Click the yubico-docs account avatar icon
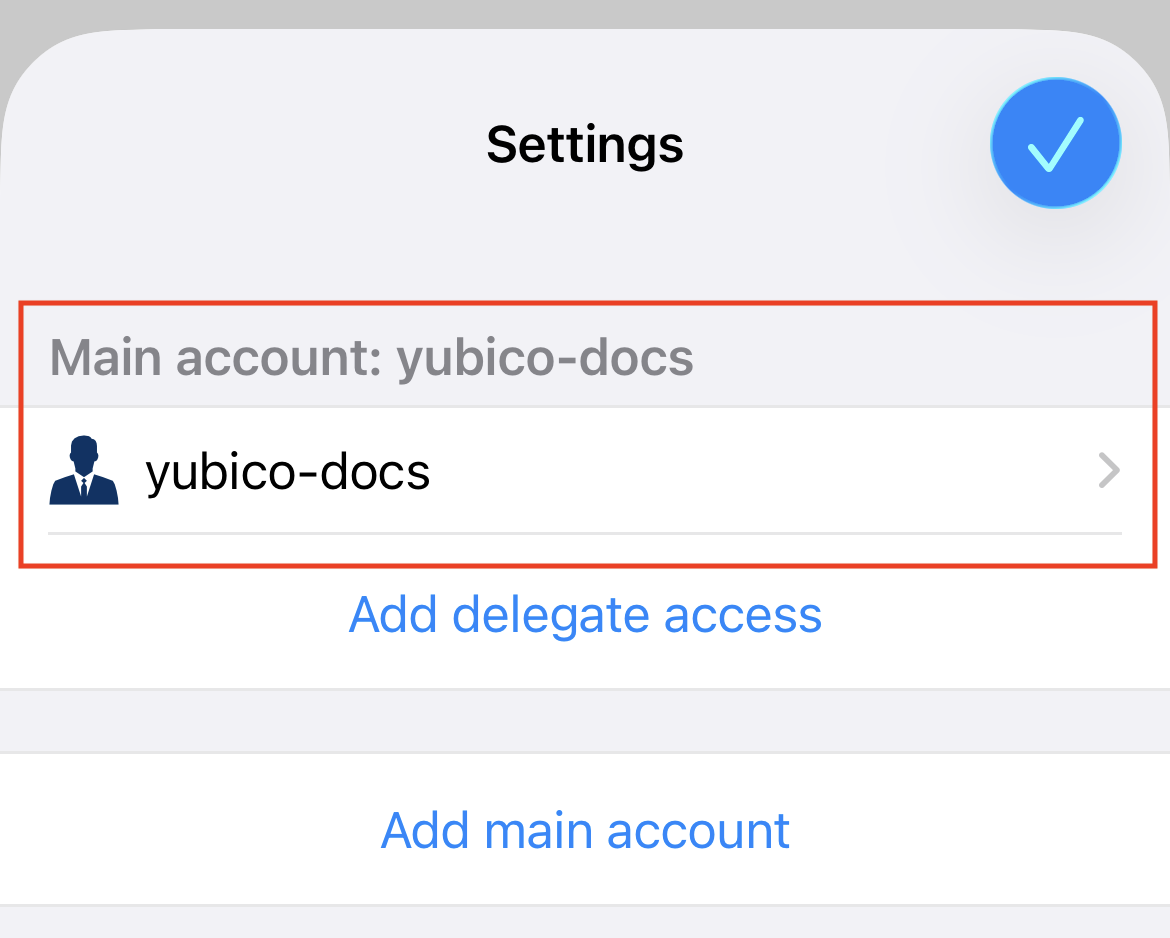 pyautogui.click(x=84, y=470)
